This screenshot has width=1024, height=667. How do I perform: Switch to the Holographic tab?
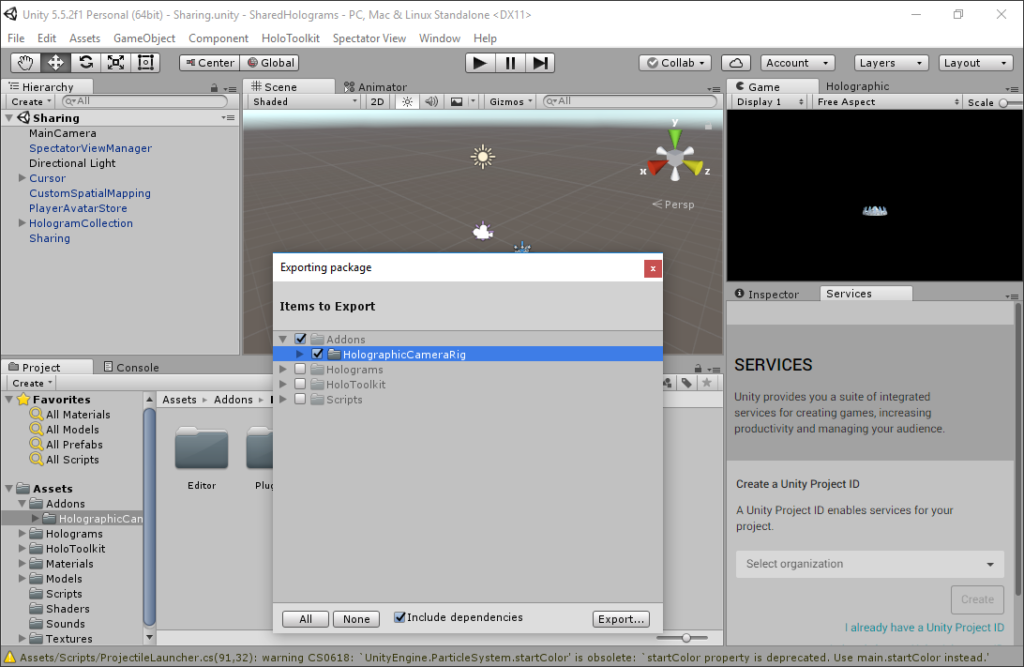[857, 86]
